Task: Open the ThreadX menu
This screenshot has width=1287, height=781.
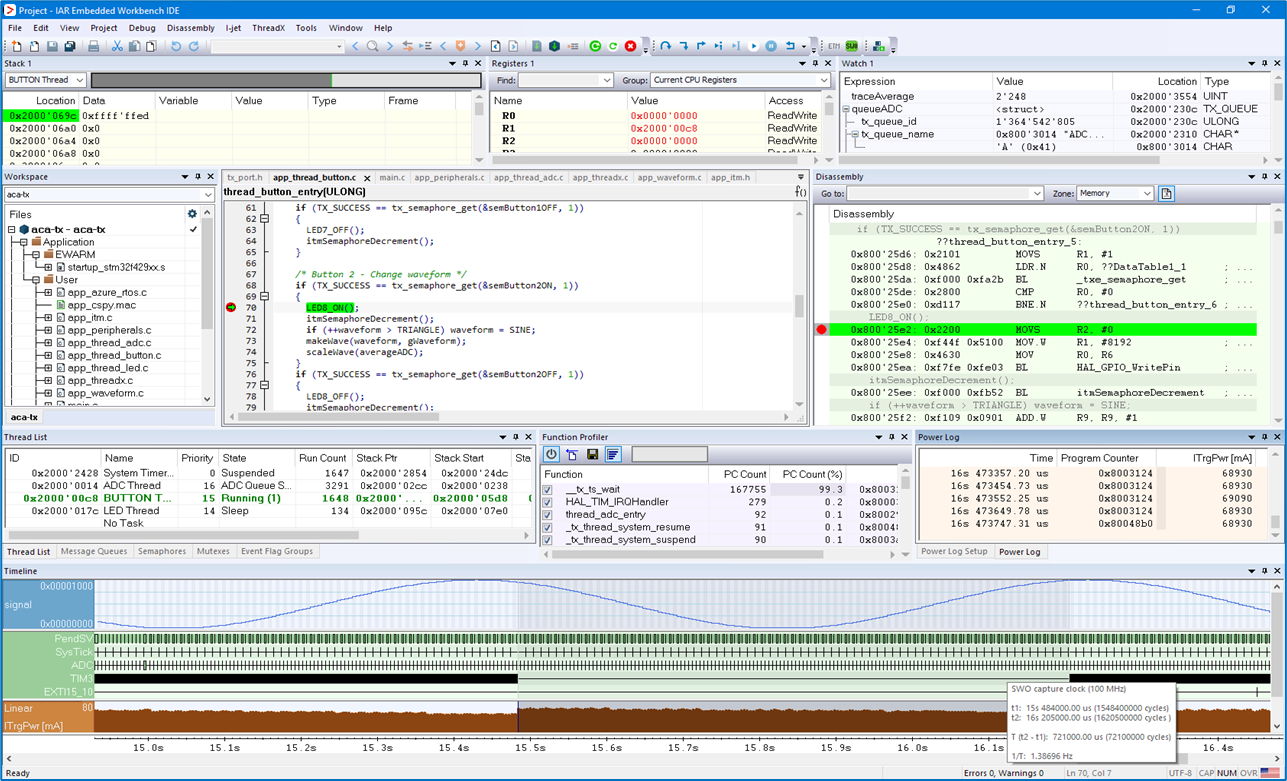Action: pos(268,28)
